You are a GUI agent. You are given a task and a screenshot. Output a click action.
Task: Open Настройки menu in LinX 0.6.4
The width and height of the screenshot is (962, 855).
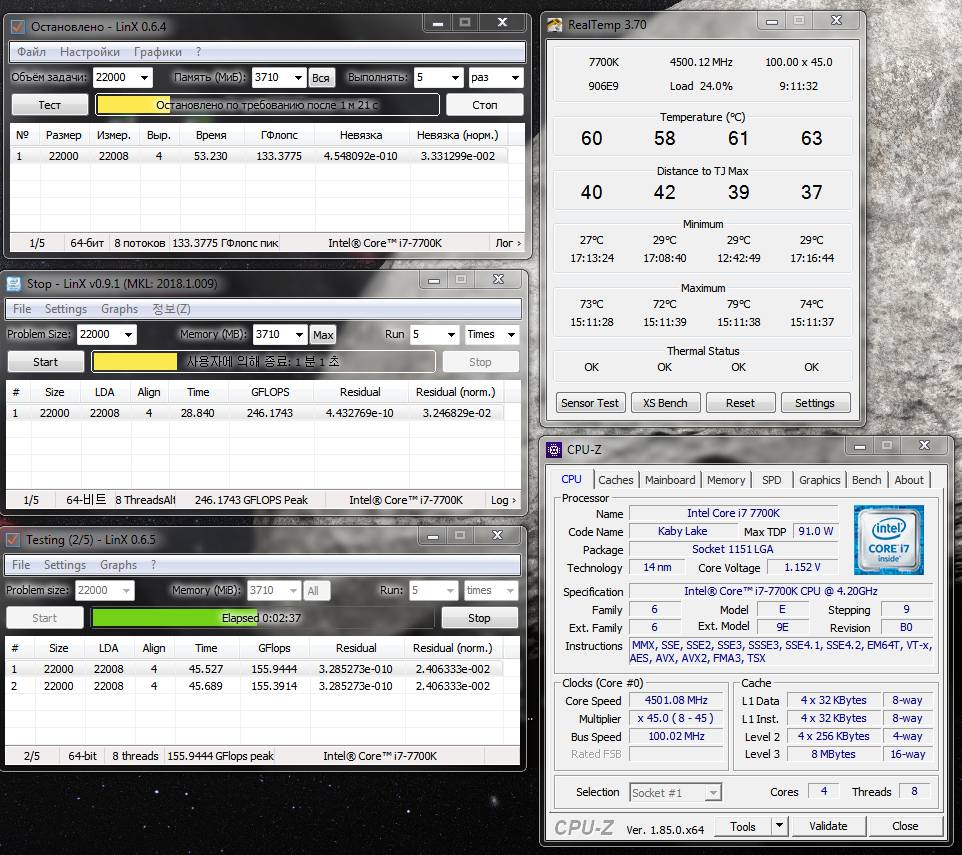point(90,52)
